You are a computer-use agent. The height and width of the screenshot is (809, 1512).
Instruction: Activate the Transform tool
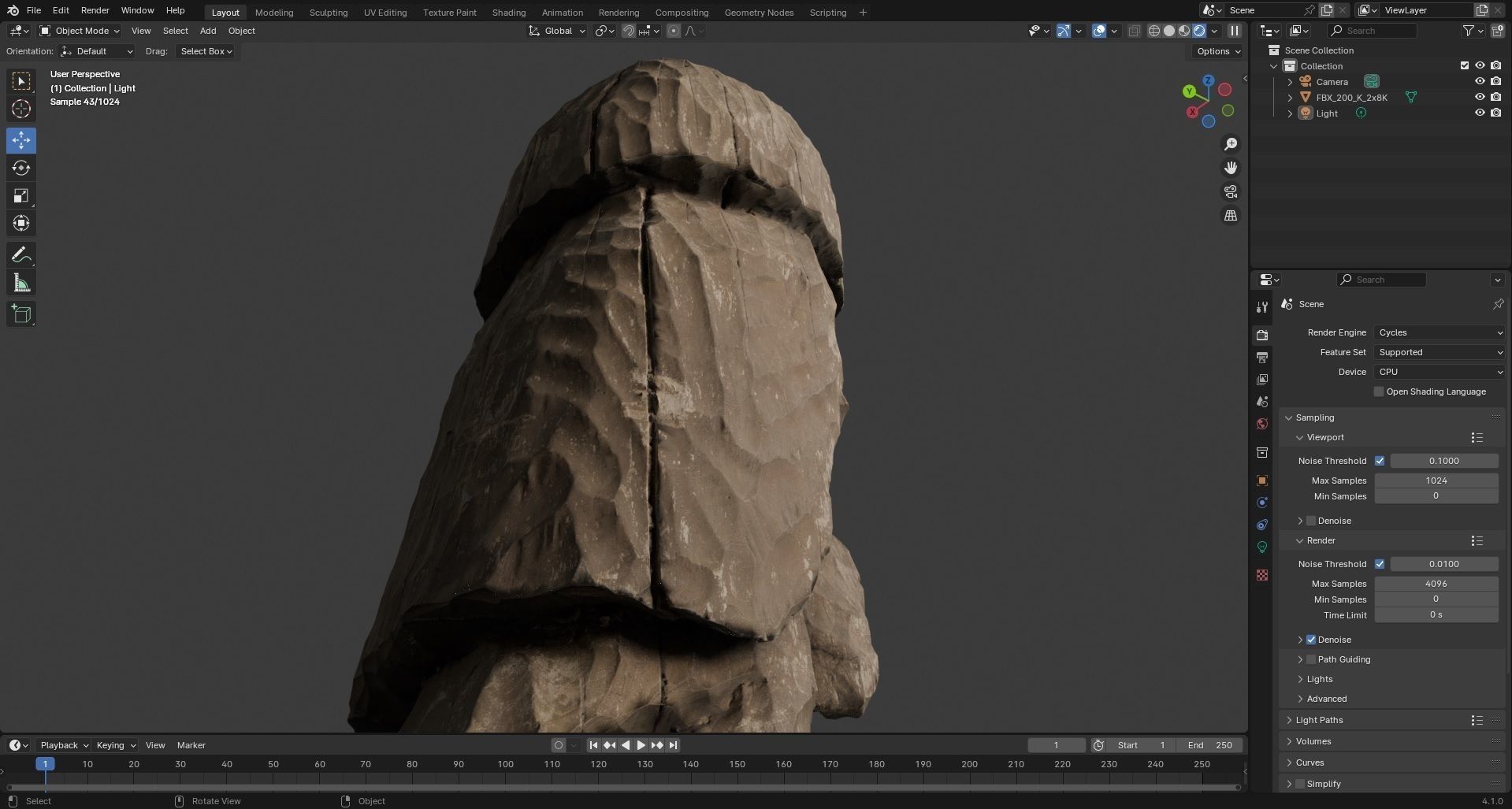(21, 223)
